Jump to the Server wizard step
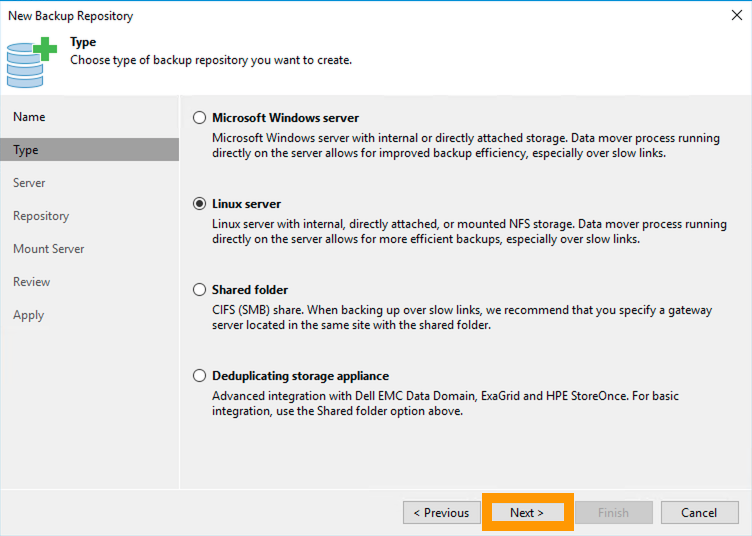The image size is (752, 536). pyautogui.click(x=29, y=183)
